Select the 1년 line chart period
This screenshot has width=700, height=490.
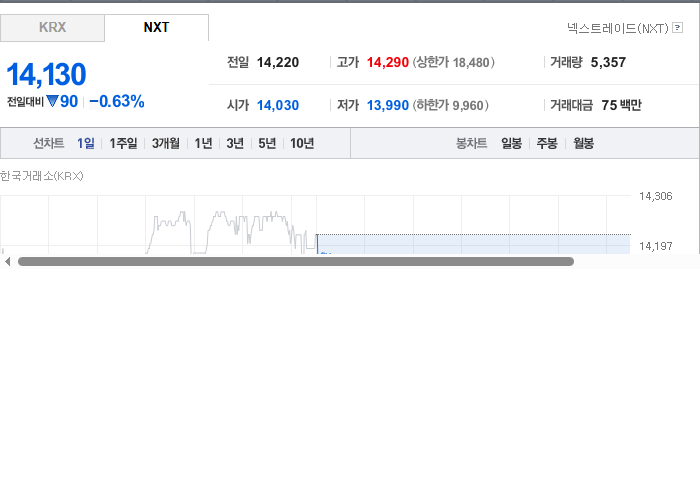click(203, 143)
